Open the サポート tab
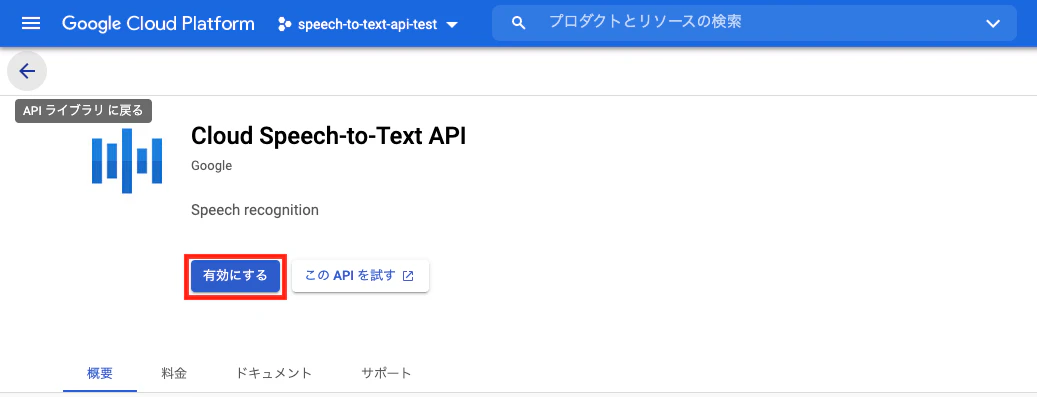The image size is (1037, 397). click(386, 373)
